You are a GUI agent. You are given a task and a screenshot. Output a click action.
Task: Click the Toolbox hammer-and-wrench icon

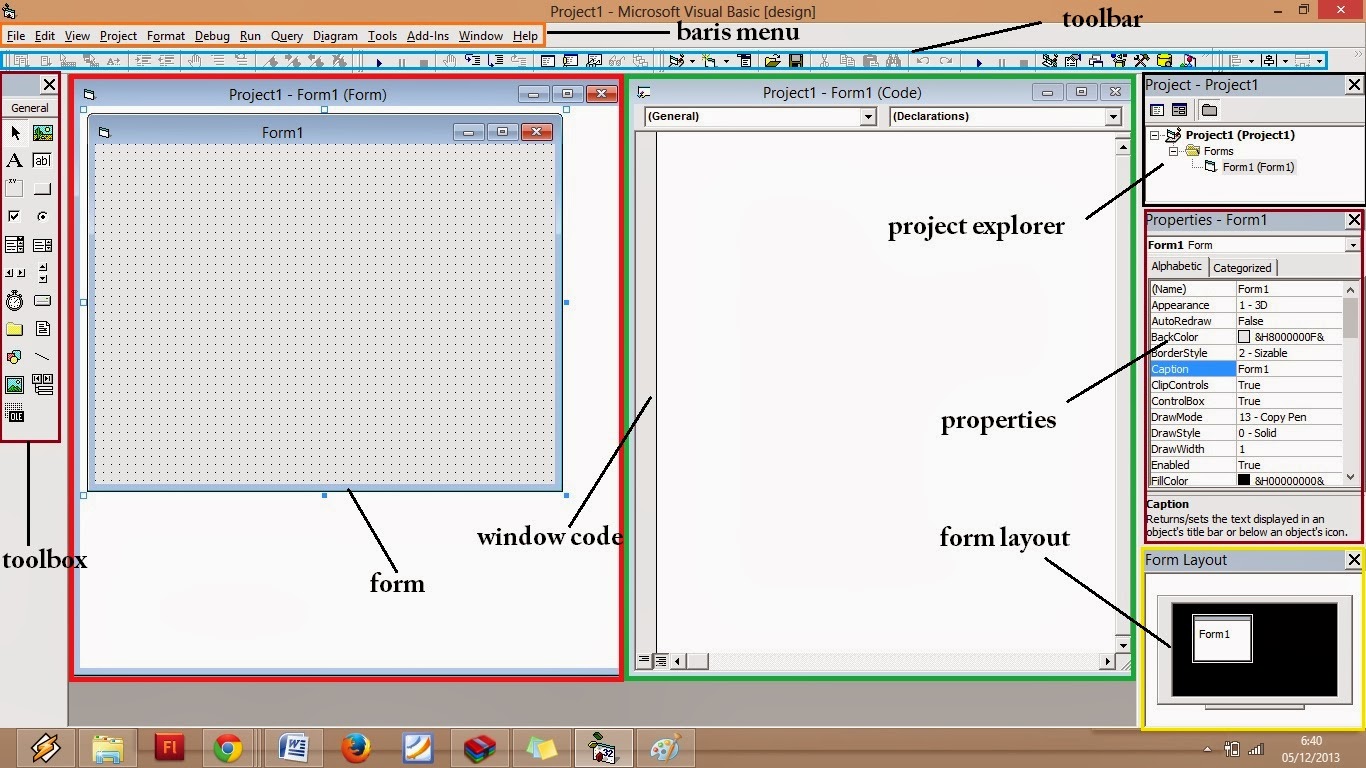(x=1141, y=61)
